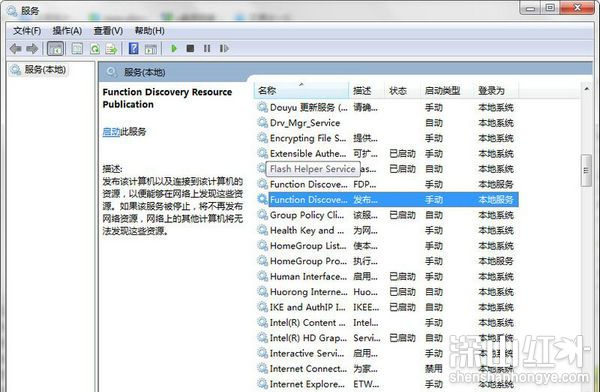Select the HomeGroup List... service
The width and height of the screenshot is (600, 392).
tap(387, 246)
